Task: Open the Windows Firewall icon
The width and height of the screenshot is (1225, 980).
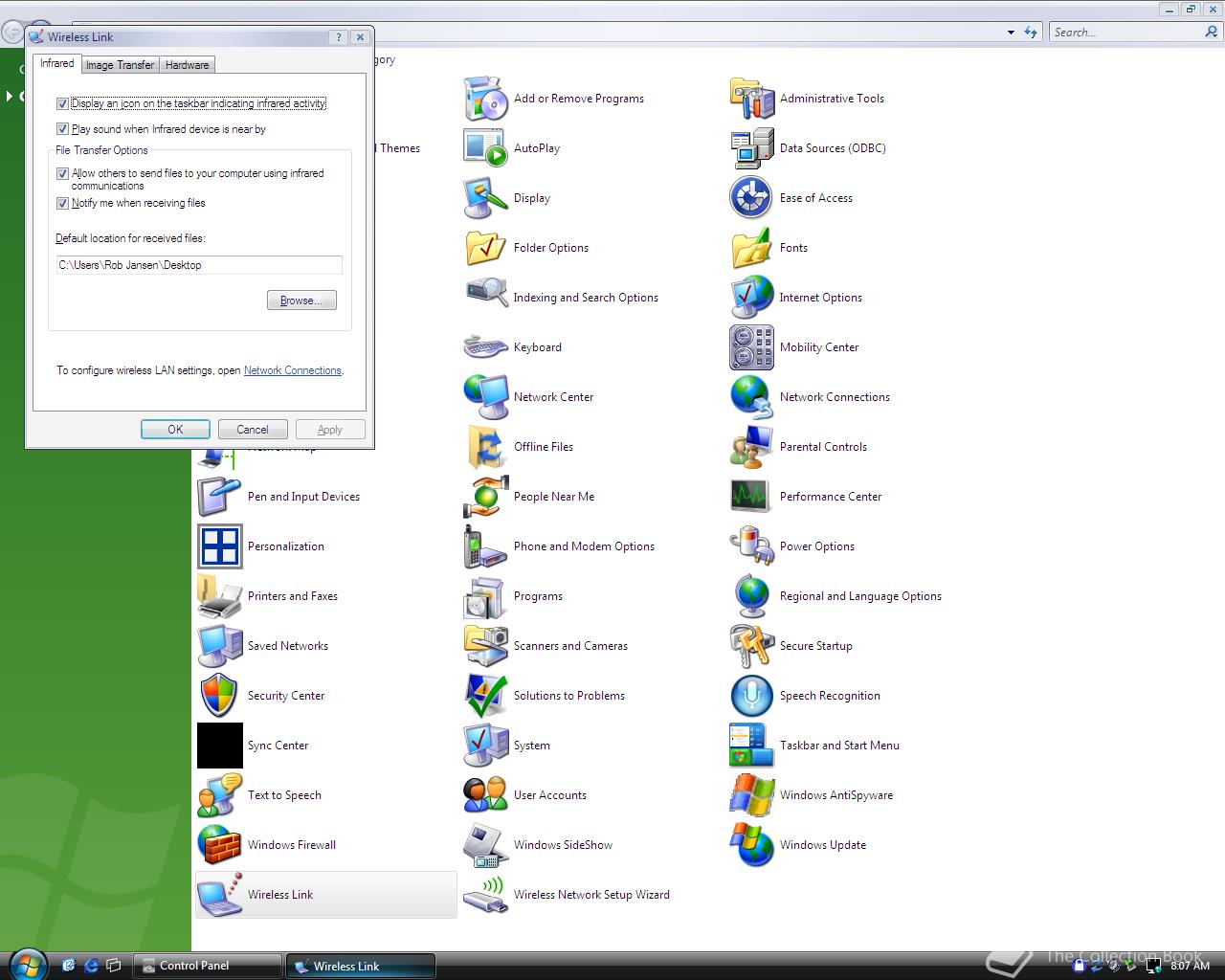Action: tap(219, 845)
